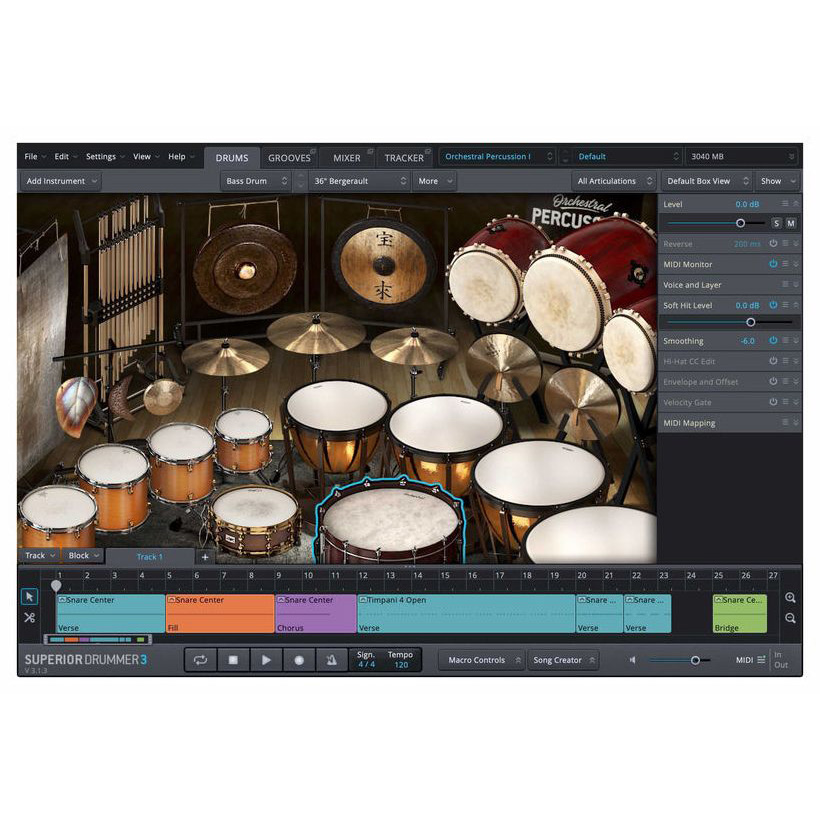Open the Default preset selector

tap(627, 156)
